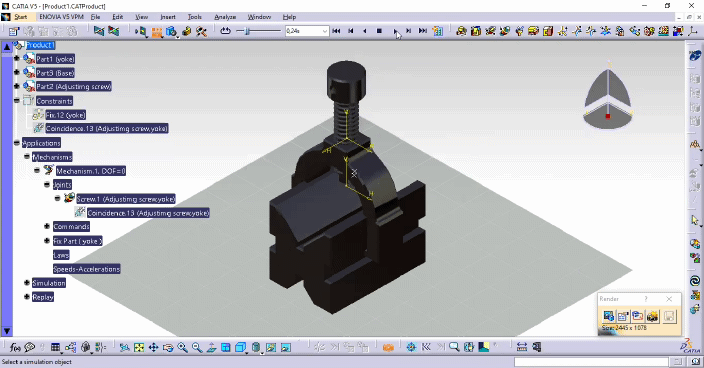Click the orange icon in bottom toolbar
Screen dimensions: 704x368
[x=388, y=347]
